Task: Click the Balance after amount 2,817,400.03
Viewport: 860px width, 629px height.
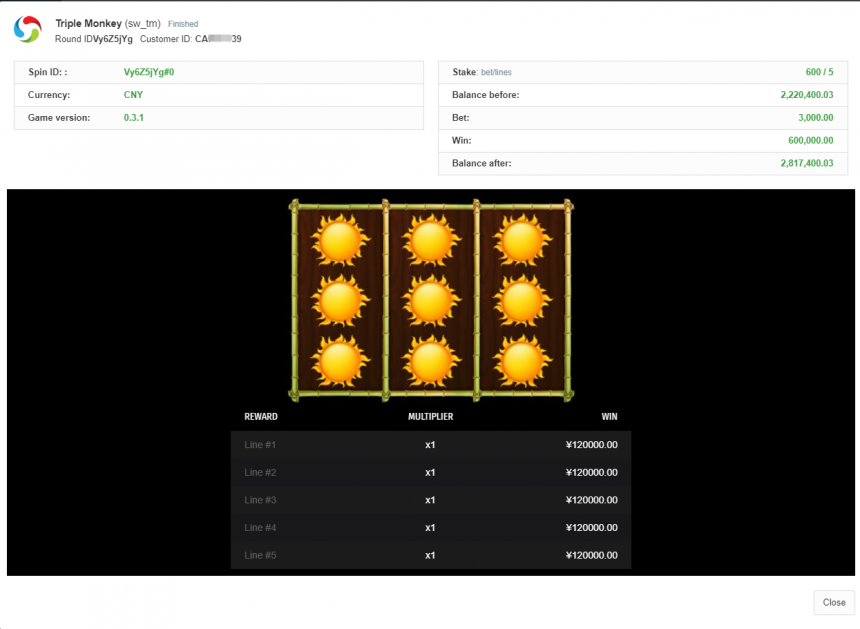Action: pos(806,163)
